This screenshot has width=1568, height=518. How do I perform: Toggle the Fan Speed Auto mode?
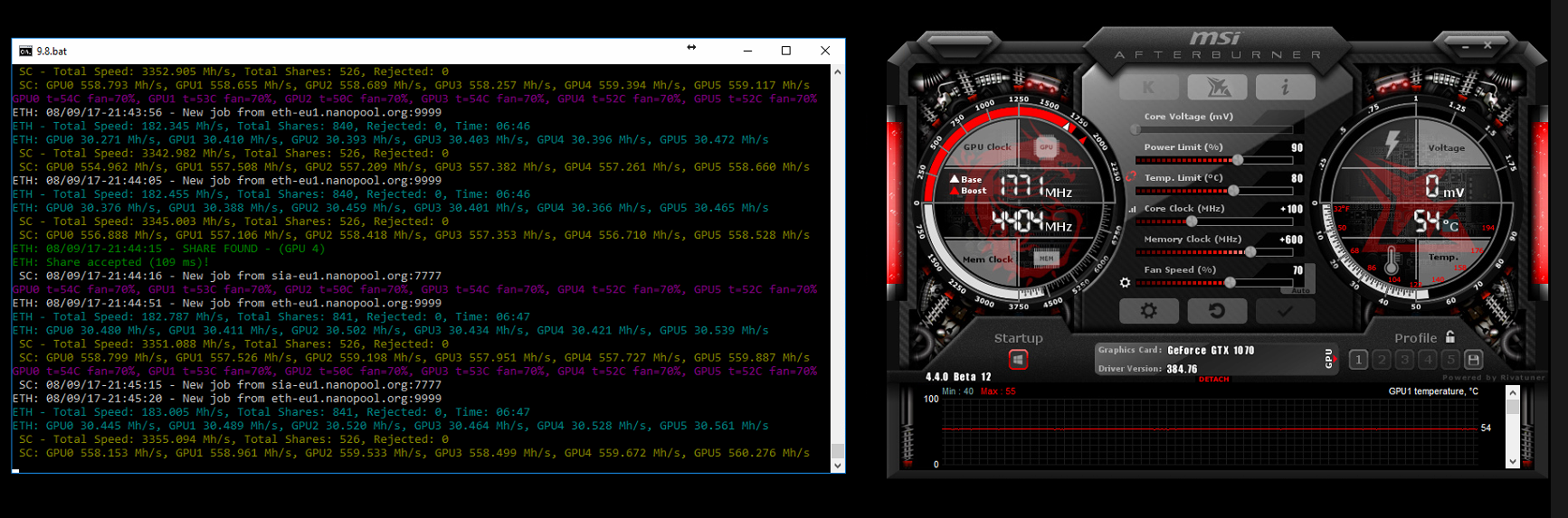[x=1300, y=290]
